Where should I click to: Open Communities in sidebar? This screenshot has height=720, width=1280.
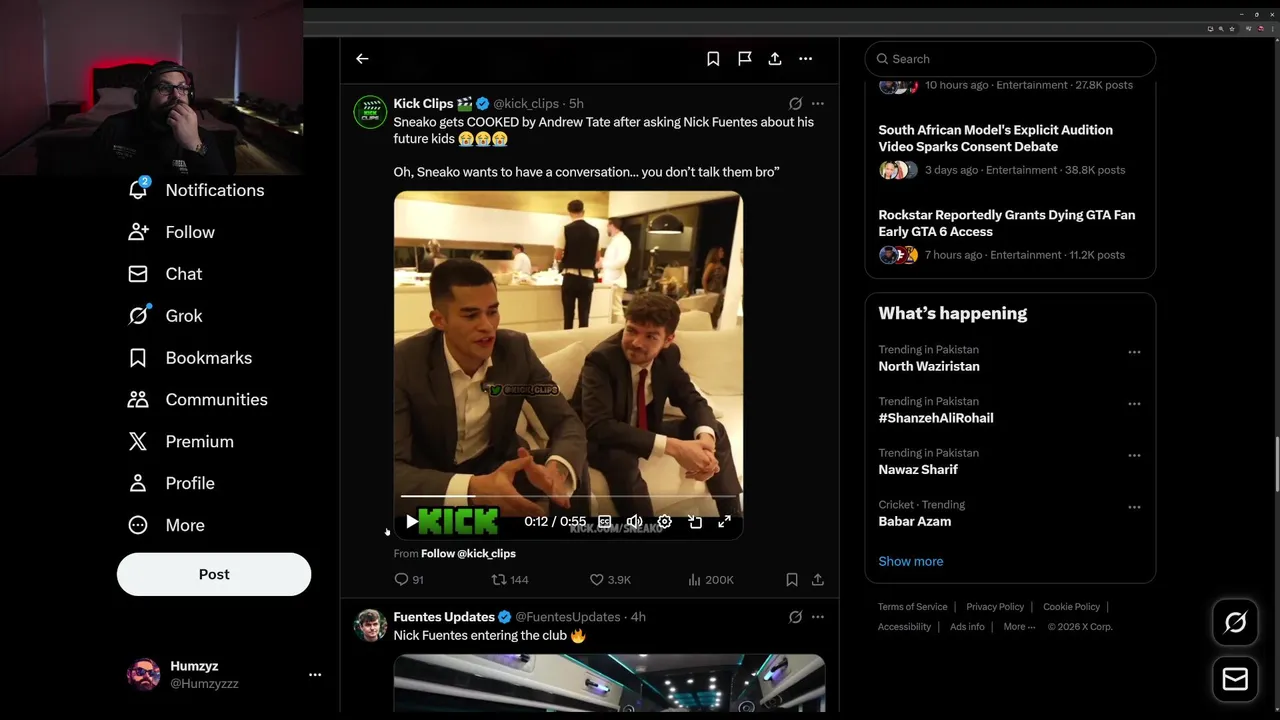(x=198, y=400)
